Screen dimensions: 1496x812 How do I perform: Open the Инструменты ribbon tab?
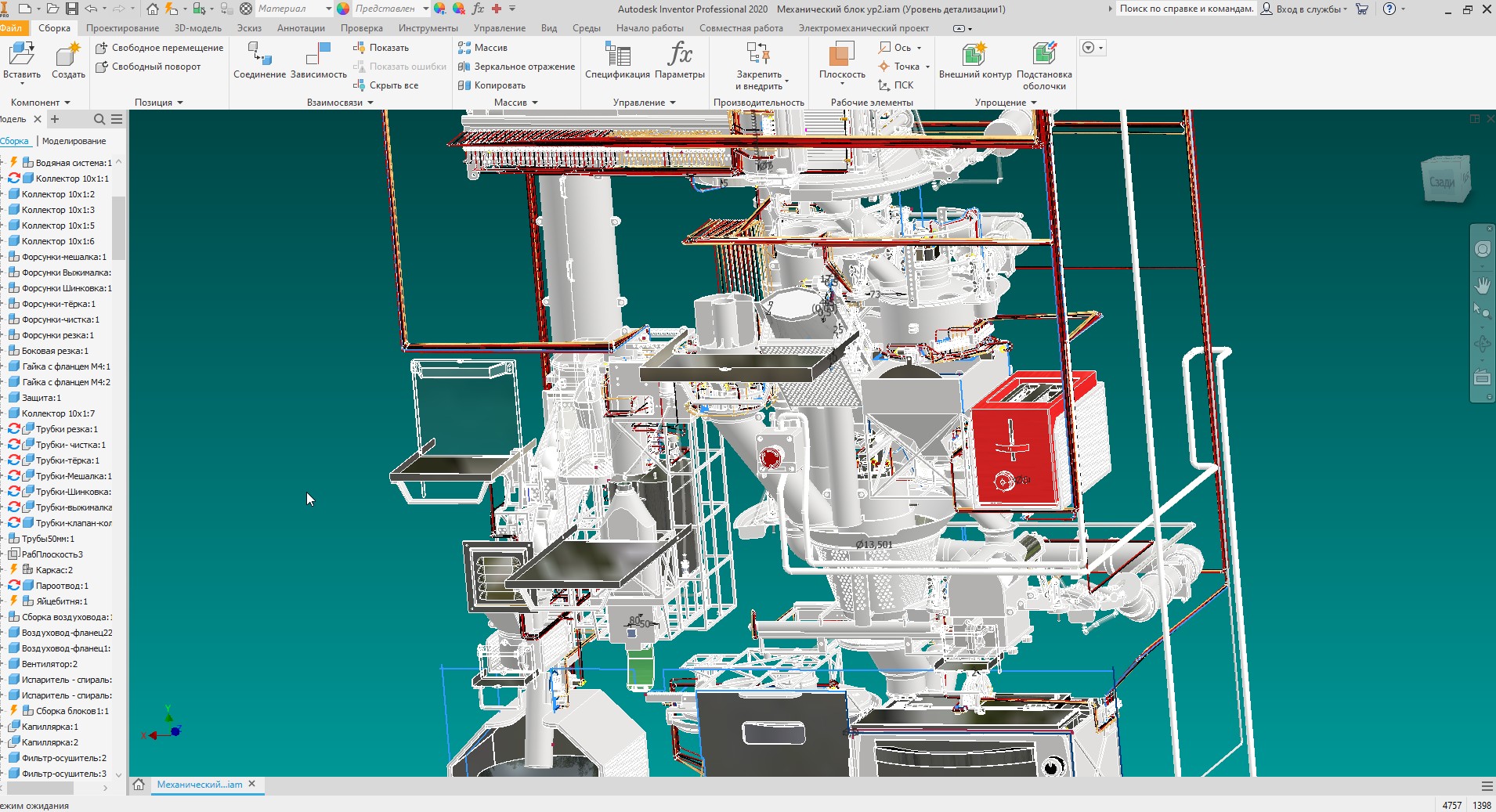[x=428, y=28]
